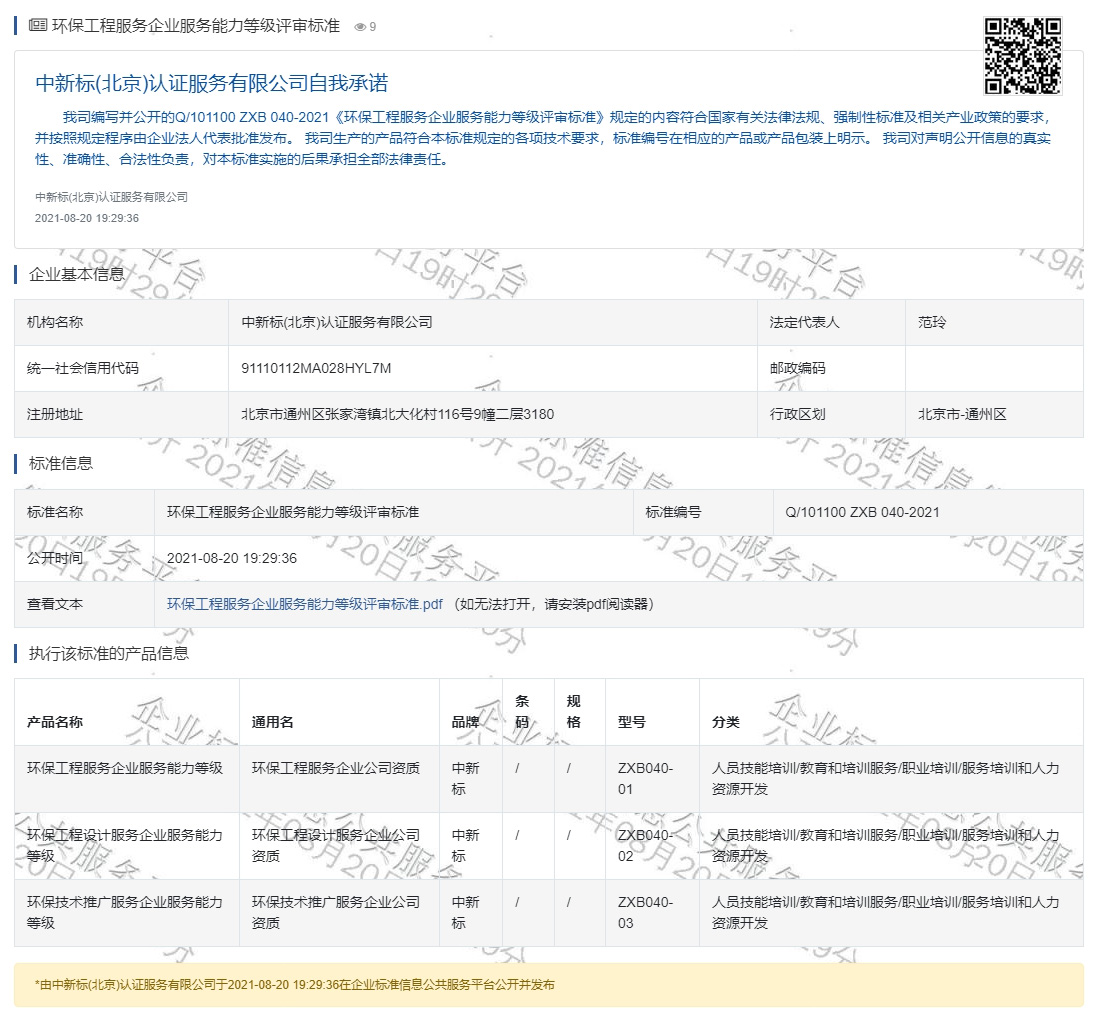Click the document icon beside the page title
1098x1017 pixels.
(x=38, y=26)
